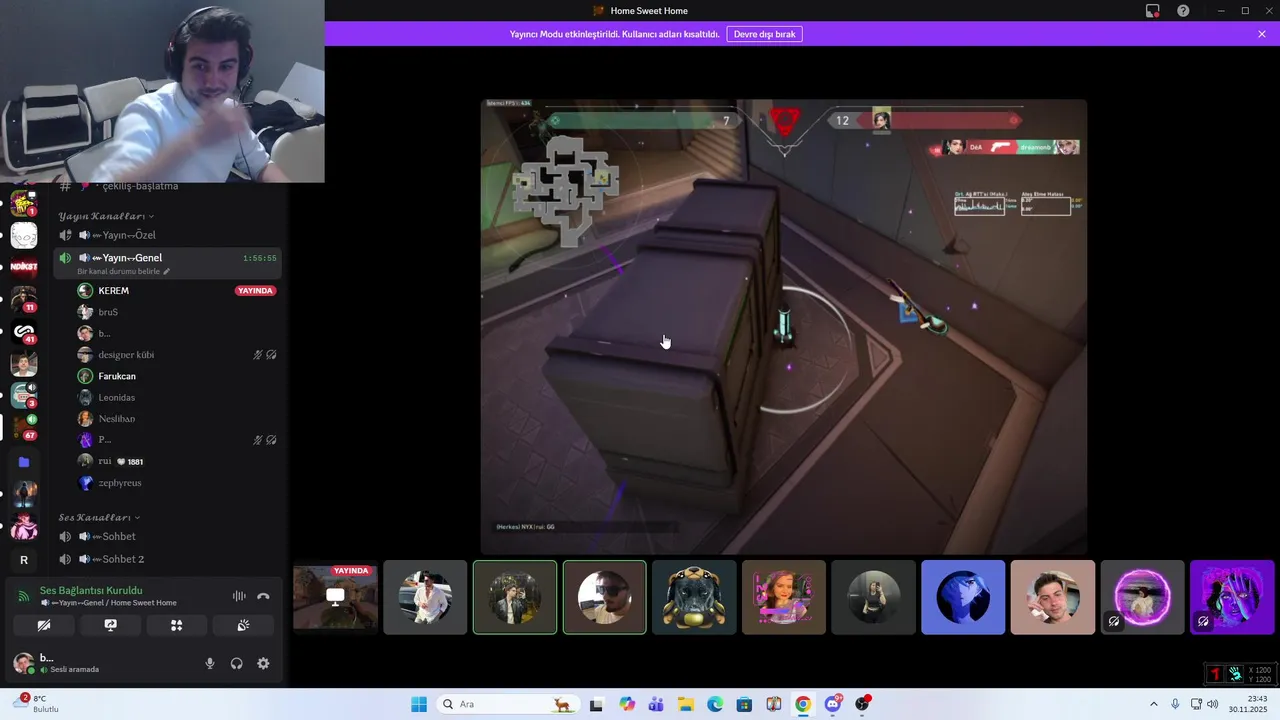This screenshot has width=1280, height=720.
Task: Open the 'R' server icon
Action: pos(24,560)
